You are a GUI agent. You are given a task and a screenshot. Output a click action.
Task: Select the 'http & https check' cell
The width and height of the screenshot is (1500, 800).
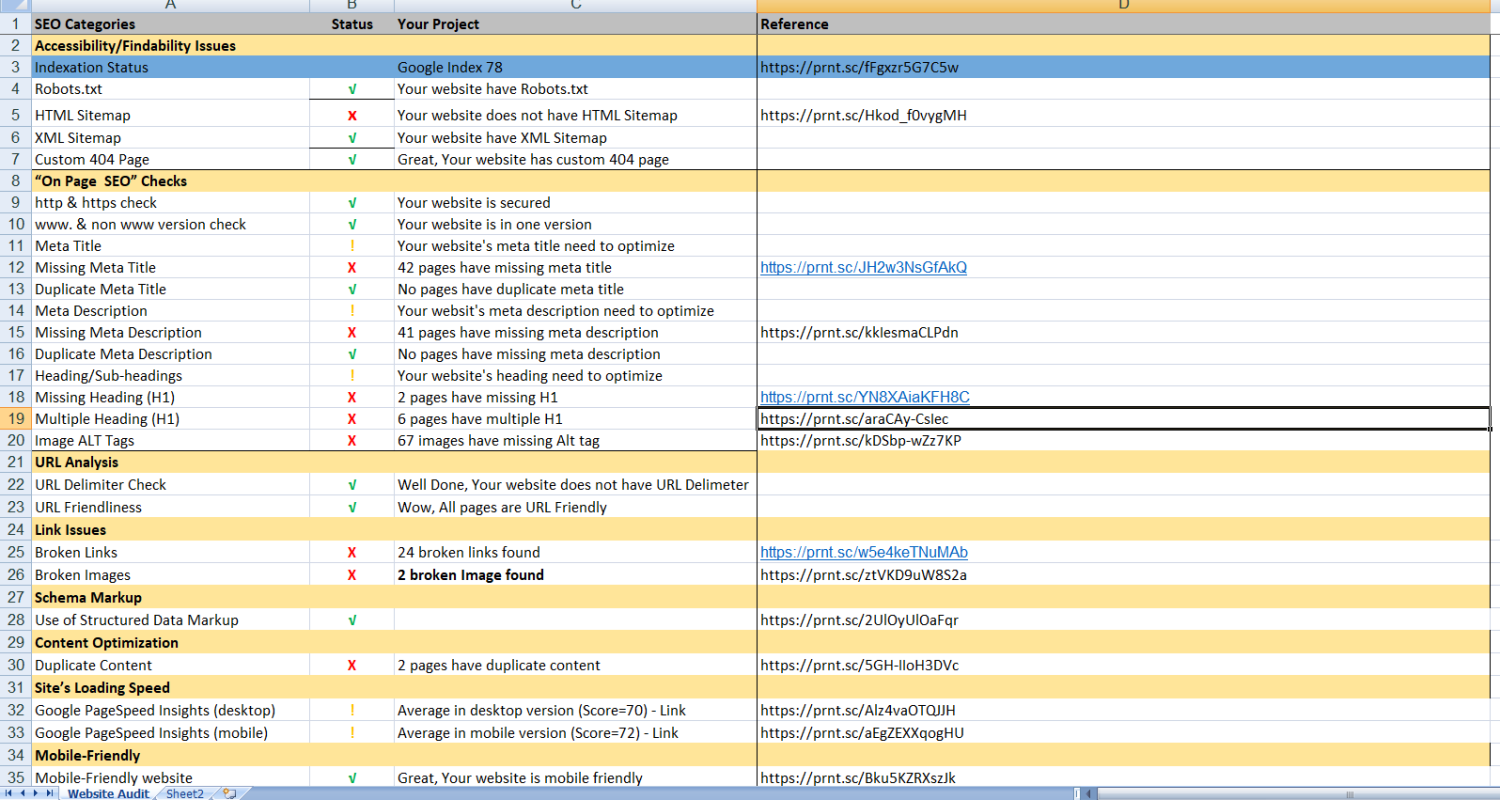click(x=170, y=202)
